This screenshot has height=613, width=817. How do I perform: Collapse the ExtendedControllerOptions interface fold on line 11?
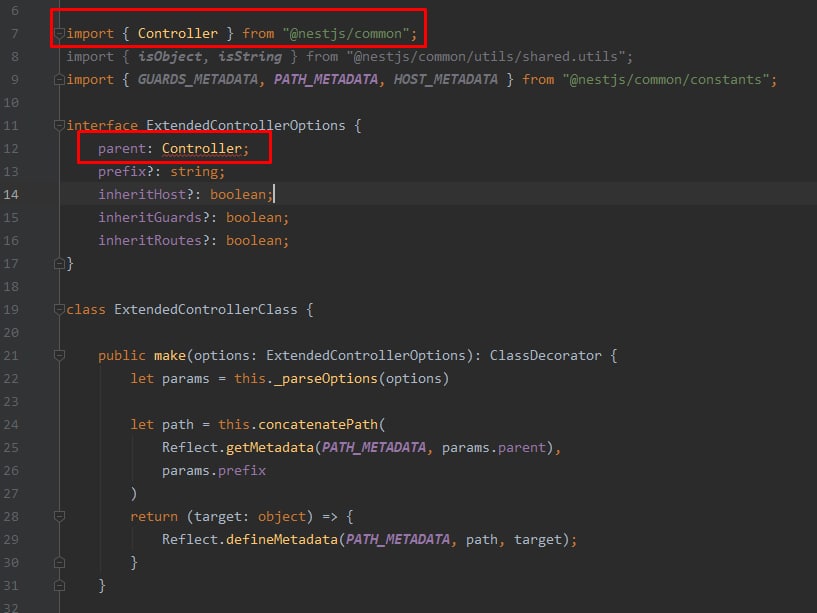59,126
